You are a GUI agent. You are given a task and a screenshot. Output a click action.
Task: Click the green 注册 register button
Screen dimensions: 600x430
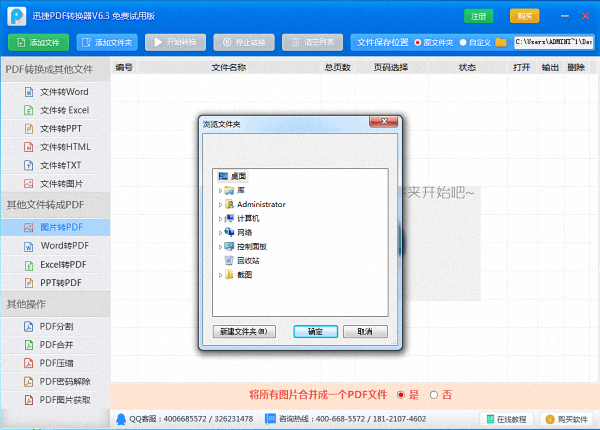coord(478,16)
